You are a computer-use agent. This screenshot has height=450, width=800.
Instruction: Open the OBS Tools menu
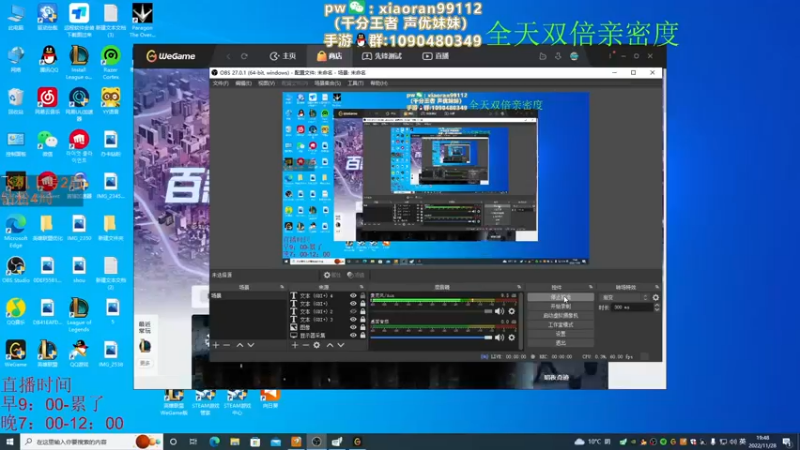356,83
